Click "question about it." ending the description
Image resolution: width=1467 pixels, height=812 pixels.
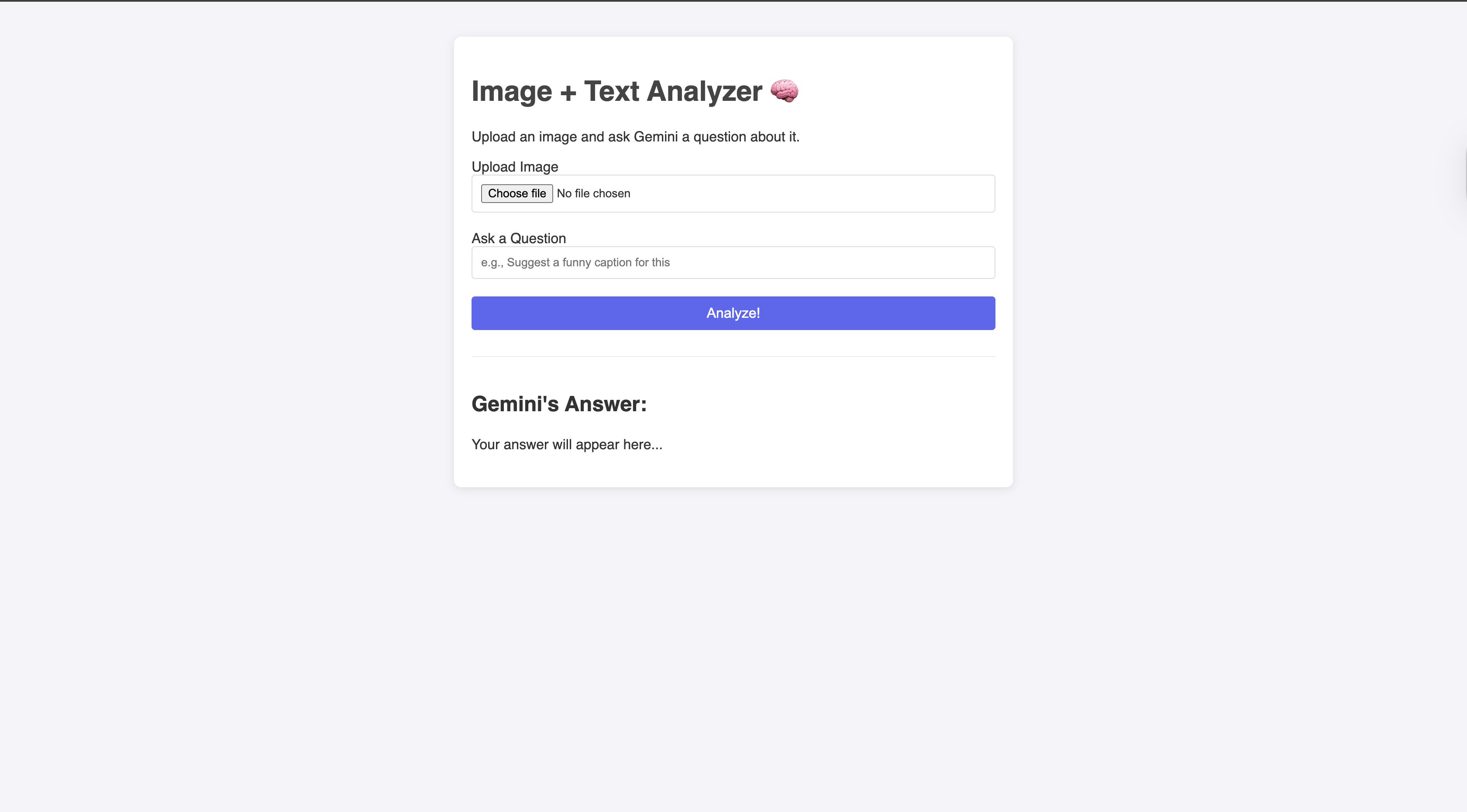(746, 137)
